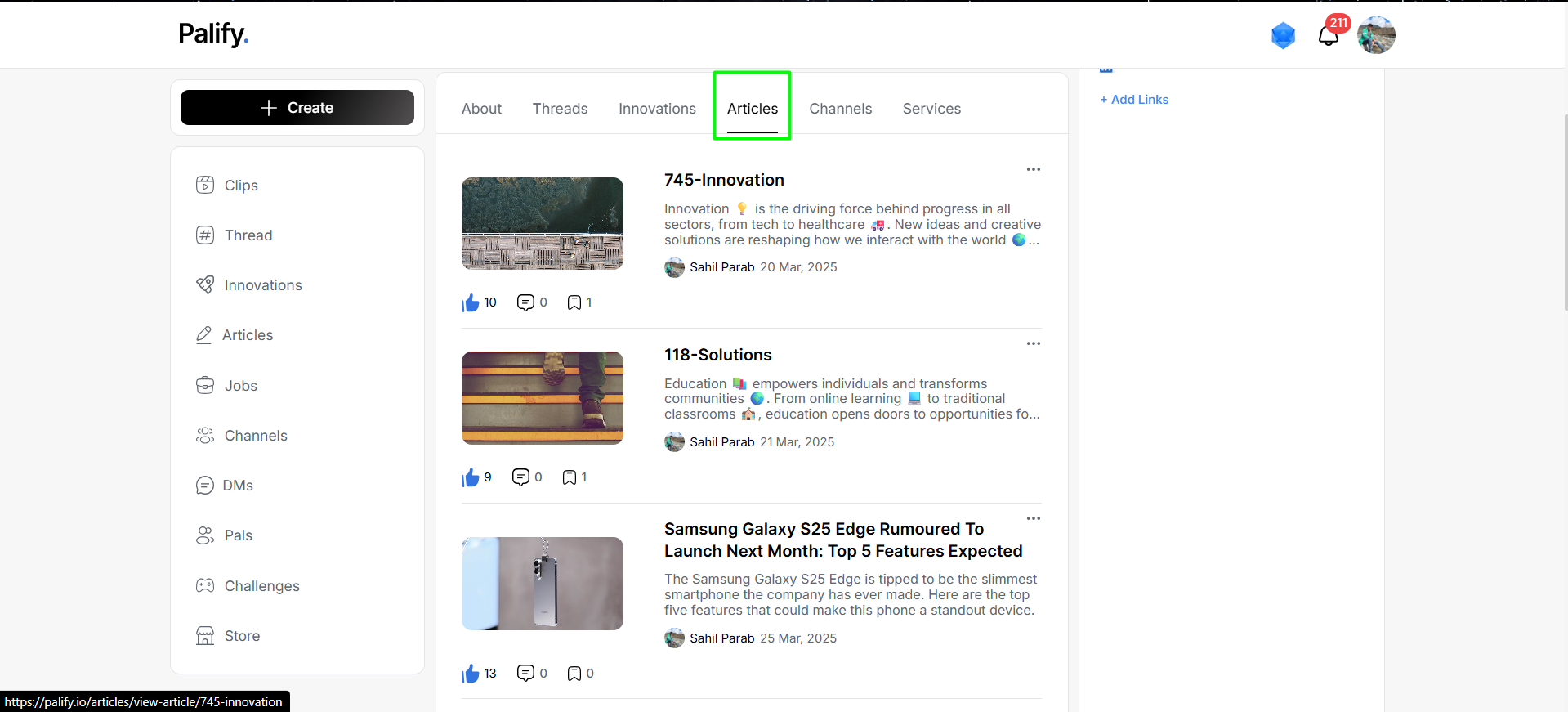Bookmark the 118-Solutions article
Screen dimensions: 1568x712
(570, 477)
